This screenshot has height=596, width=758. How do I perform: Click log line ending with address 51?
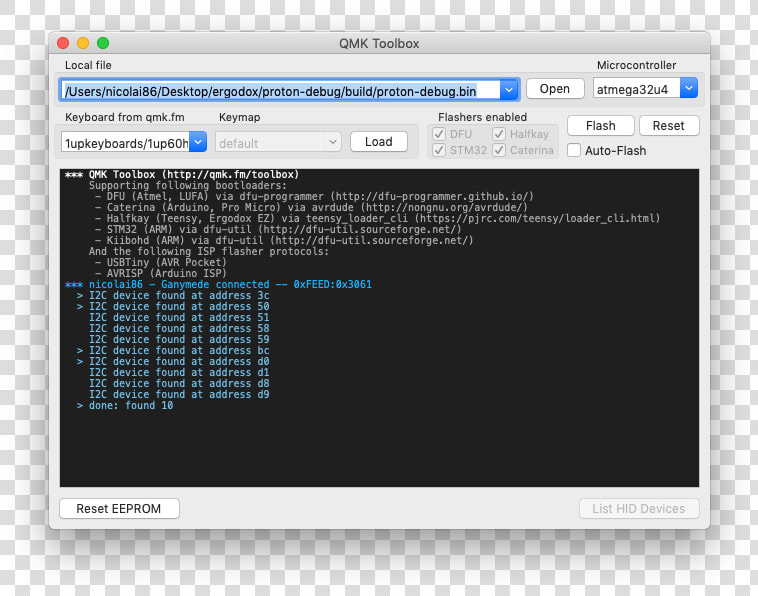pos(179,318)
